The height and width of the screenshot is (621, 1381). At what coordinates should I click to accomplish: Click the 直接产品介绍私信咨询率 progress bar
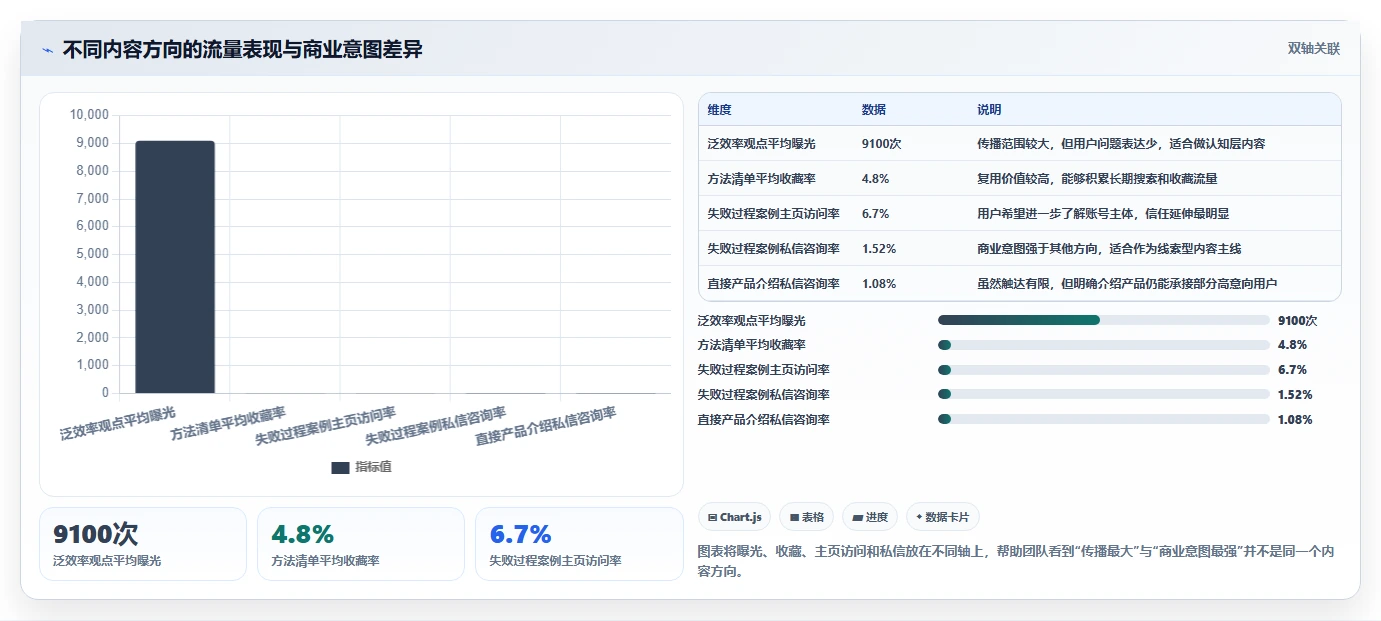coord(1104,419)
